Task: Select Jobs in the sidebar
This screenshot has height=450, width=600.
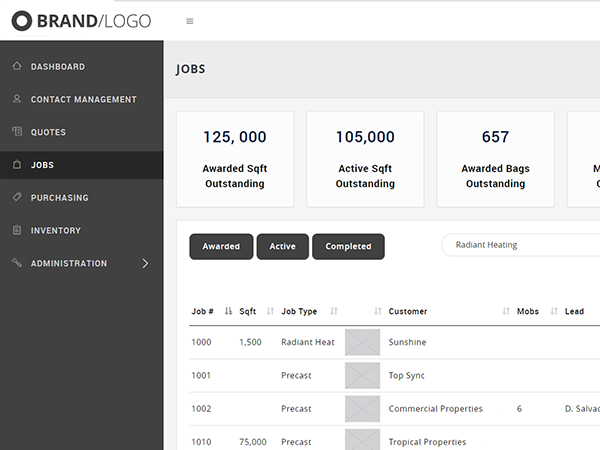Action: click(x=82, y=165)
